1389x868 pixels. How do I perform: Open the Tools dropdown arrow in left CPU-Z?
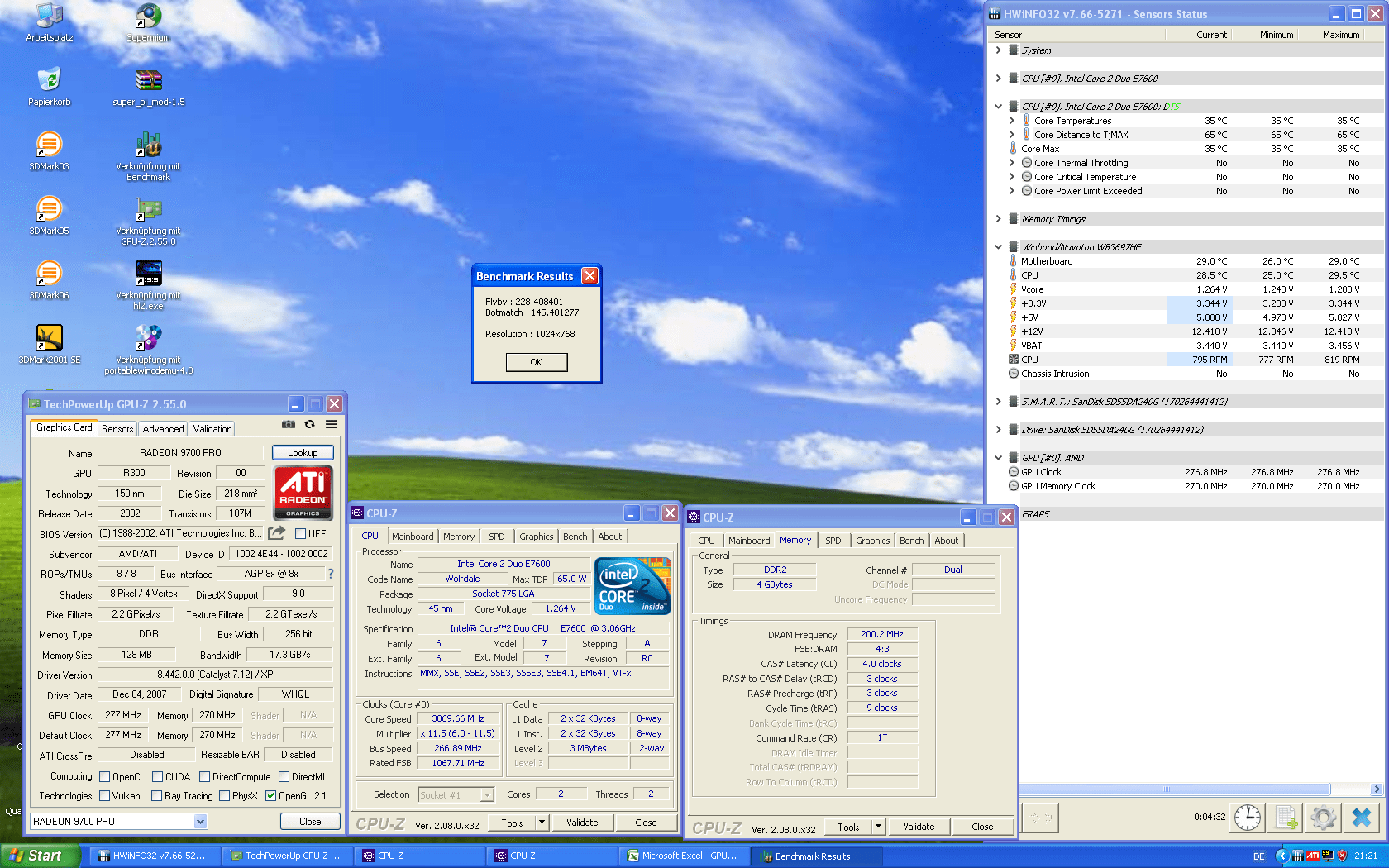click(x=542, y=823)
